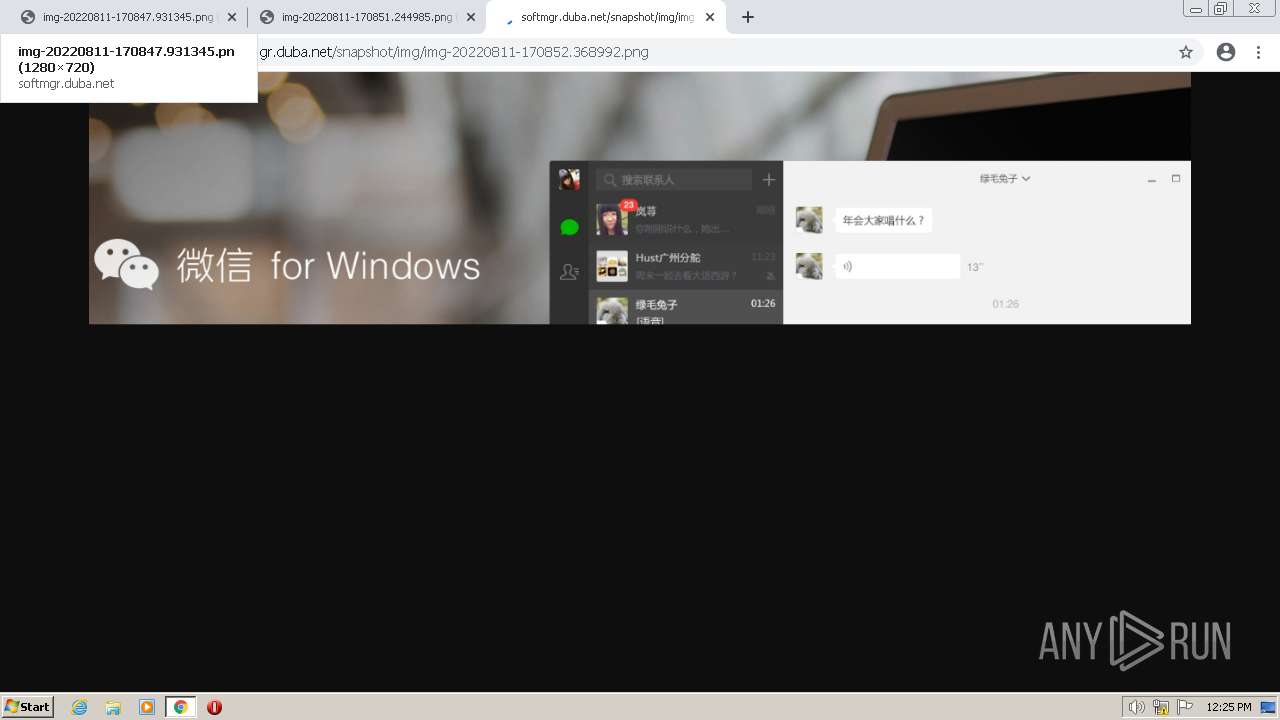This screenshot has height=720, width=1280.
Task: Focus the address bar URL
Action: (x=454, y=52)
